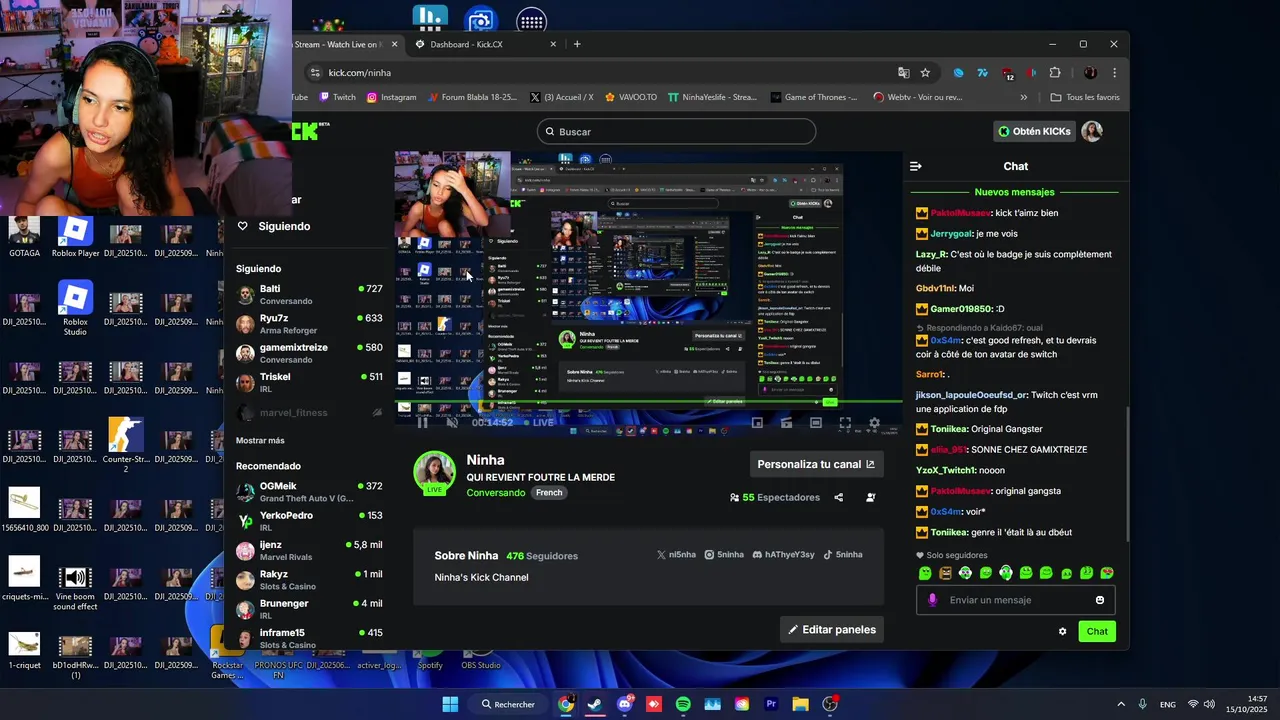
Task: Open OGMeik recommended channel
Action: point(309,491)
